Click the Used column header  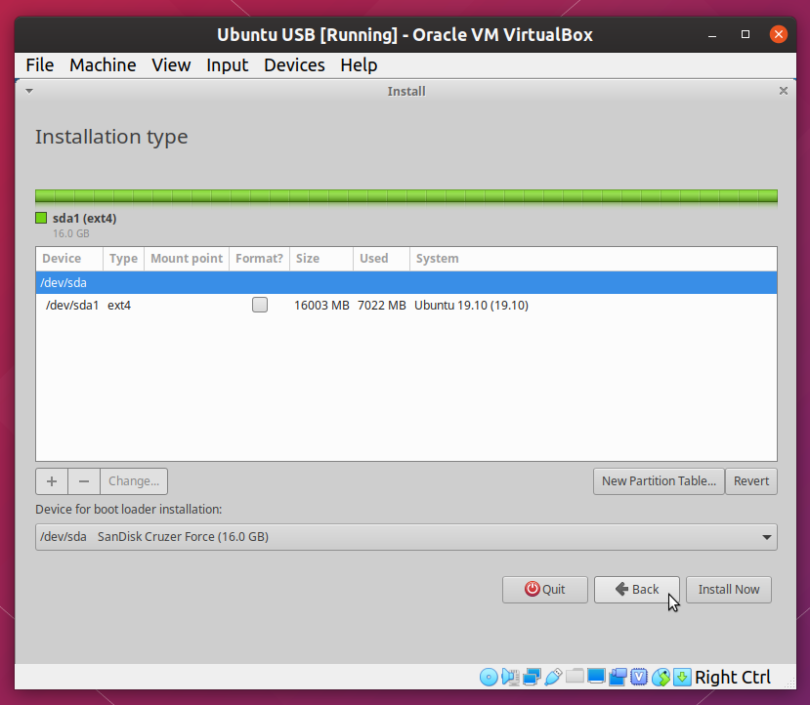[381, 258]
